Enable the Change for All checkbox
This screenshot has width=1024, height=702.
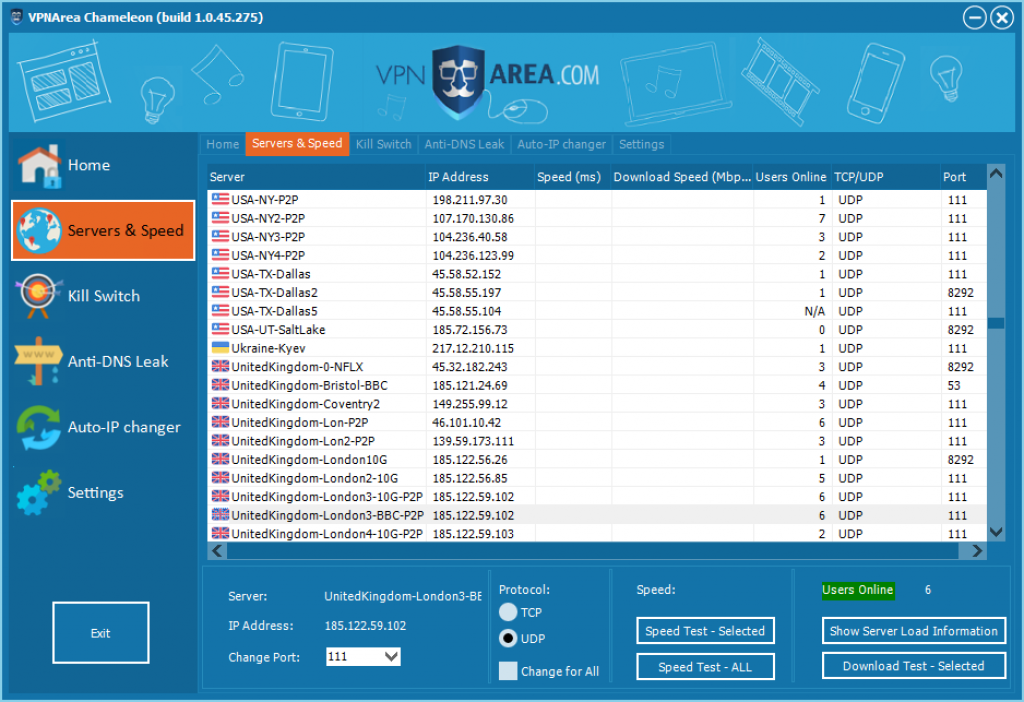tap(508, 671)
